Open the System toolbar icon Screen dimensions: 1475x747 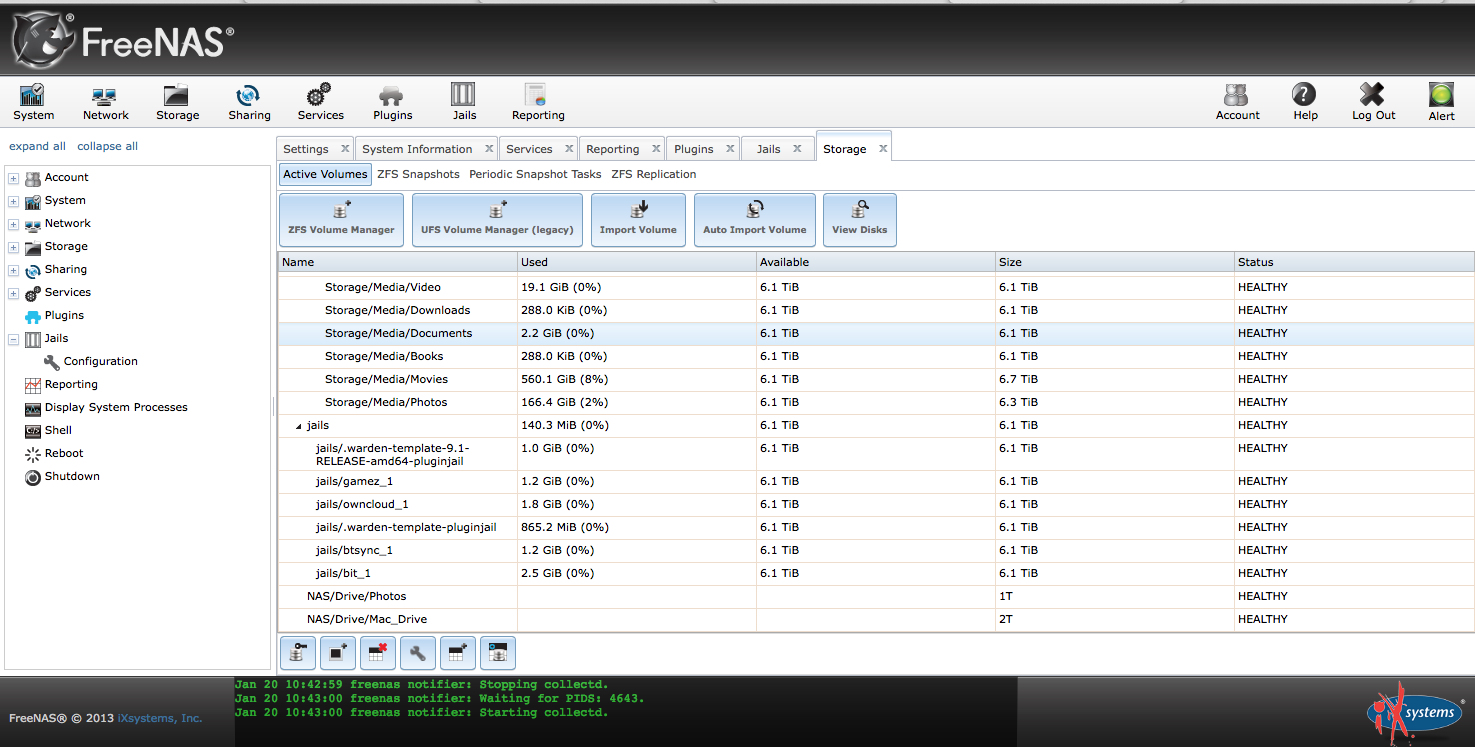(x=33, y=102)
